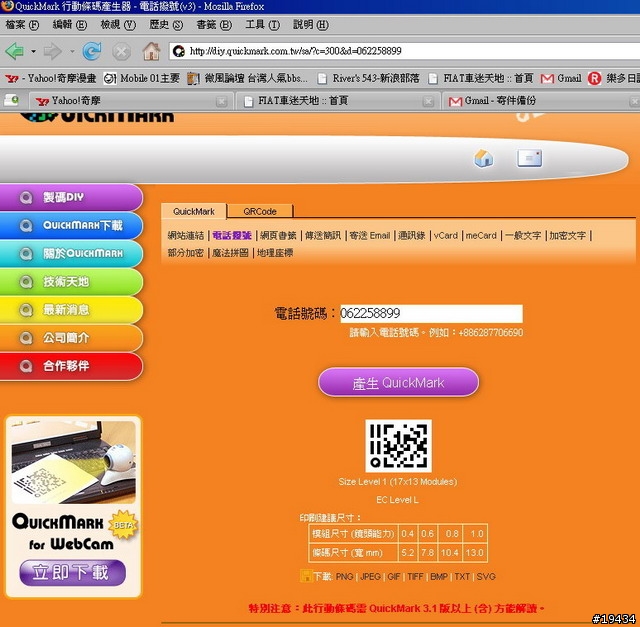640x627 pixels.
Task: Open the 工具 (T) menu
Action: 262,25
